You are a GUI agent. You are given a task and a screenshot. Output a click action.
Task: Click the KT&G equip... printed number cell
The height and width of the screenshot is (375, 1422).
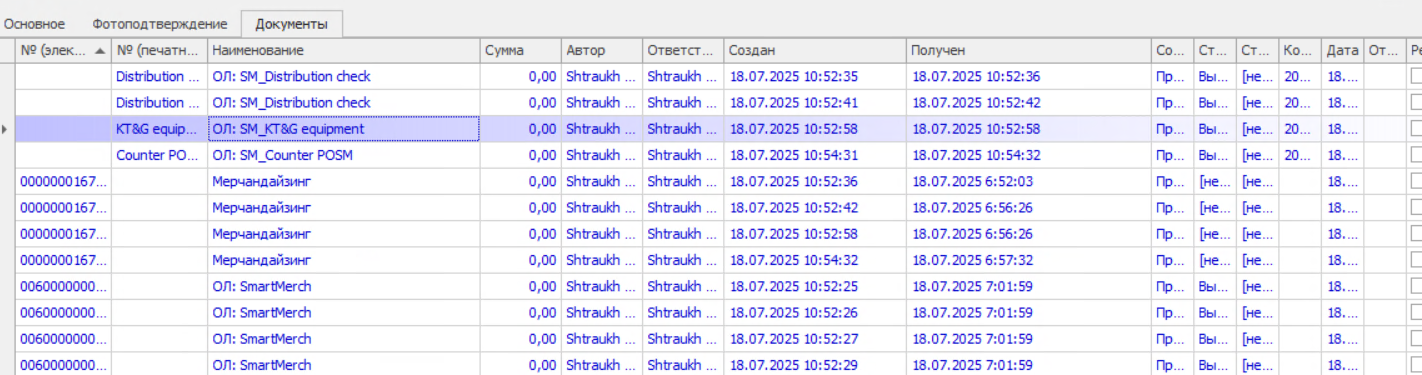coord(159,129)
